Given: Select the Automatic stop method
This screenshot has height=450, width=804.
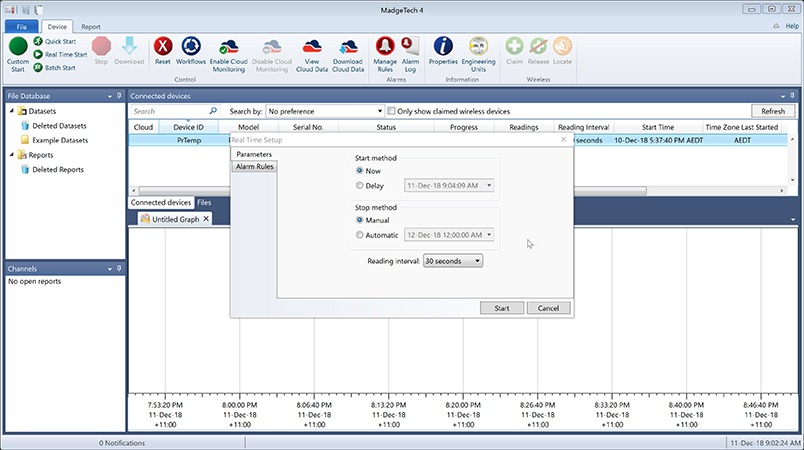Looking at the screenshot, I should pos(360,235).
